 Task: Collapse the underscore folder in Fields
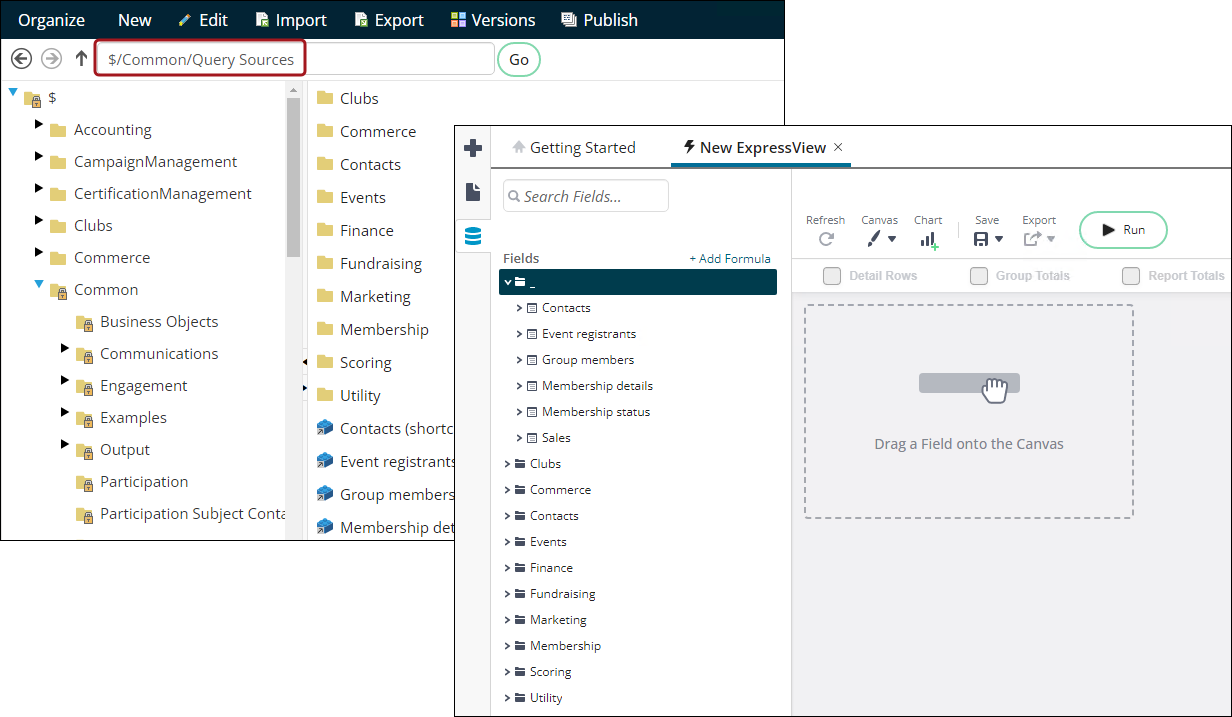click(508, 282)
